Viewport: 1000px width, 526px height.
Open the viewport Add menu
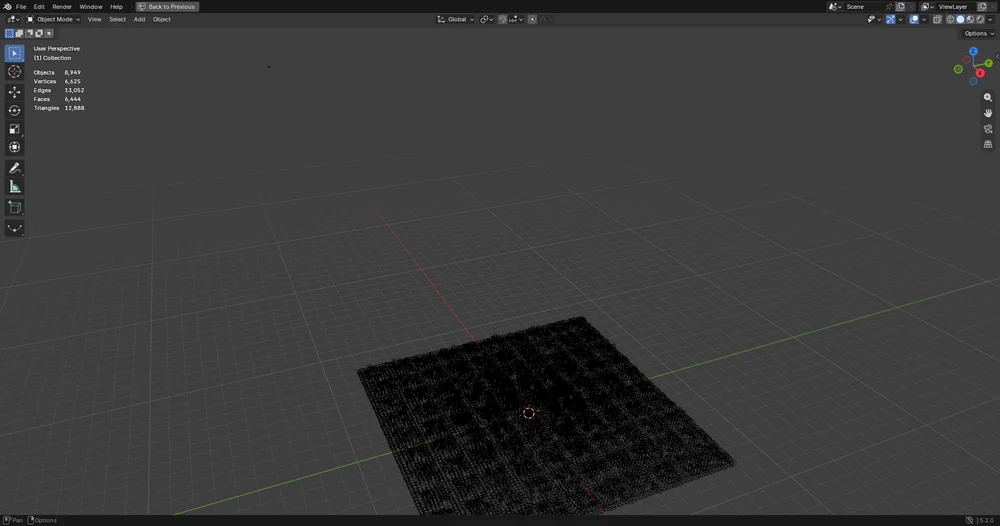click(139, 19)
